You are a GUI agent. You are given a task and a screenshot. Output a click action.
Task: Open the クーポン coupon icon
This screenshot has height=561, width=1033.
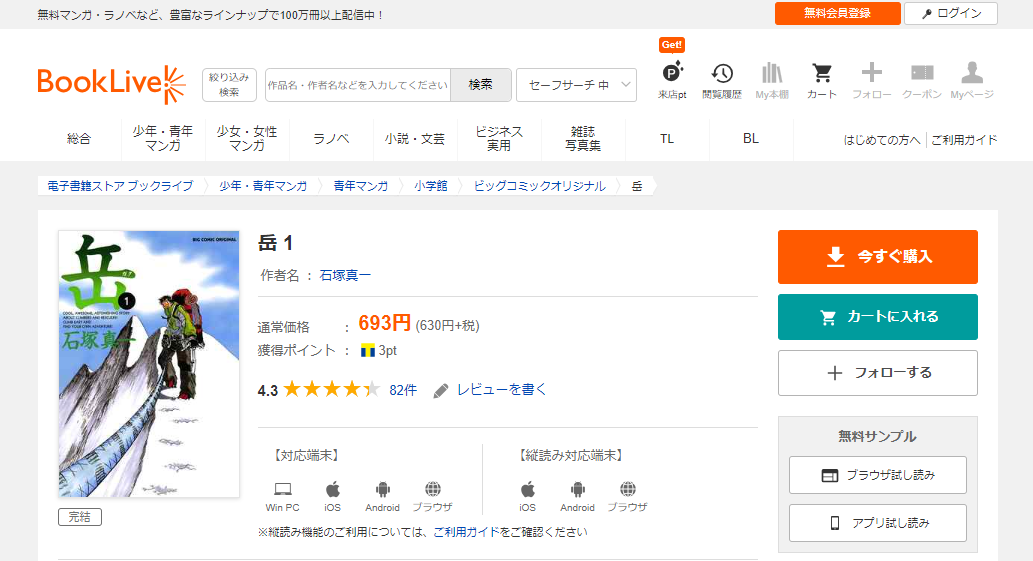(922, 78)
